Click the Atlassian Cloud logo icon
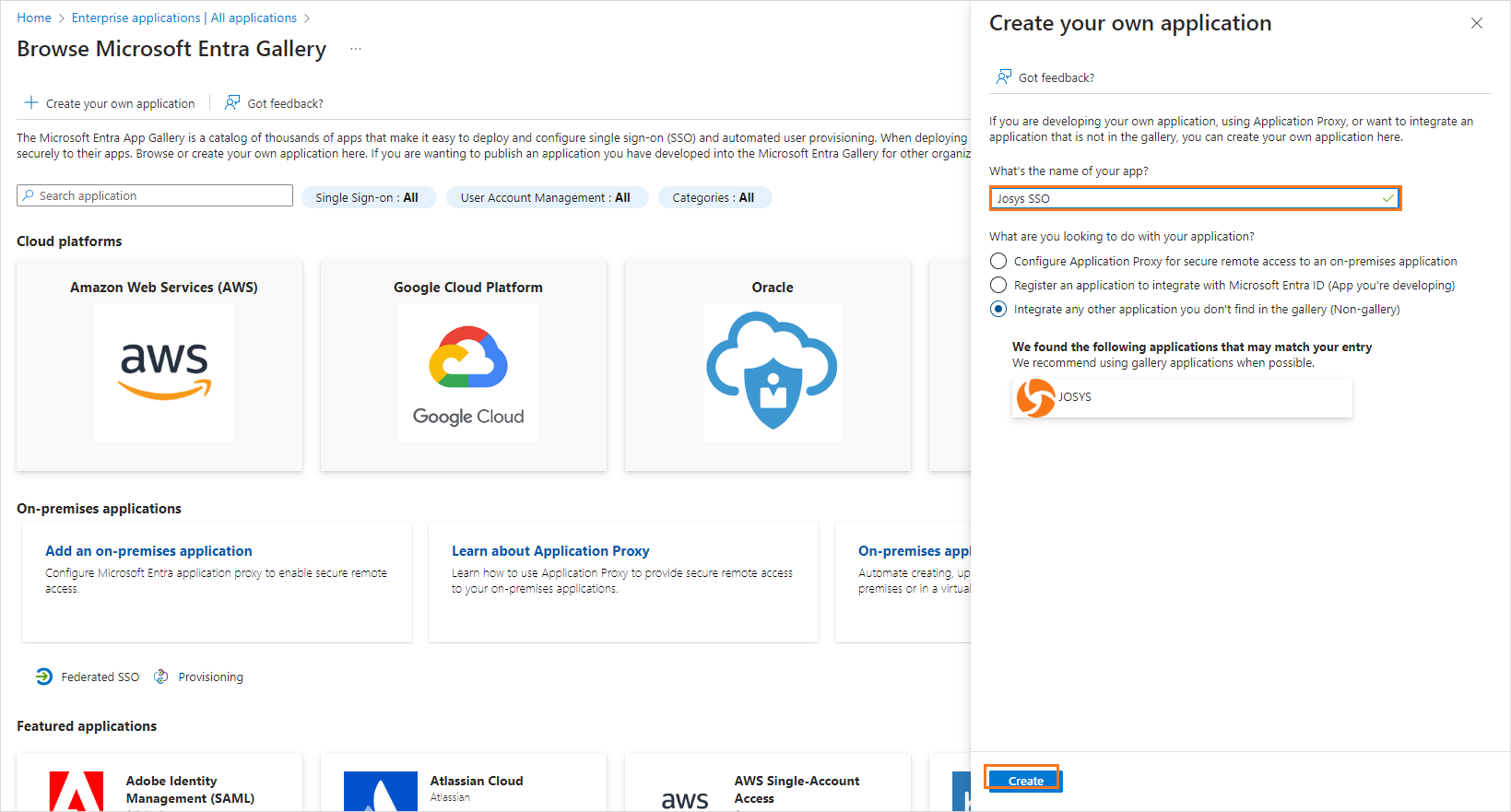Screen dimensions: 1511x812 pyautogui.click(x=381, y=792)
